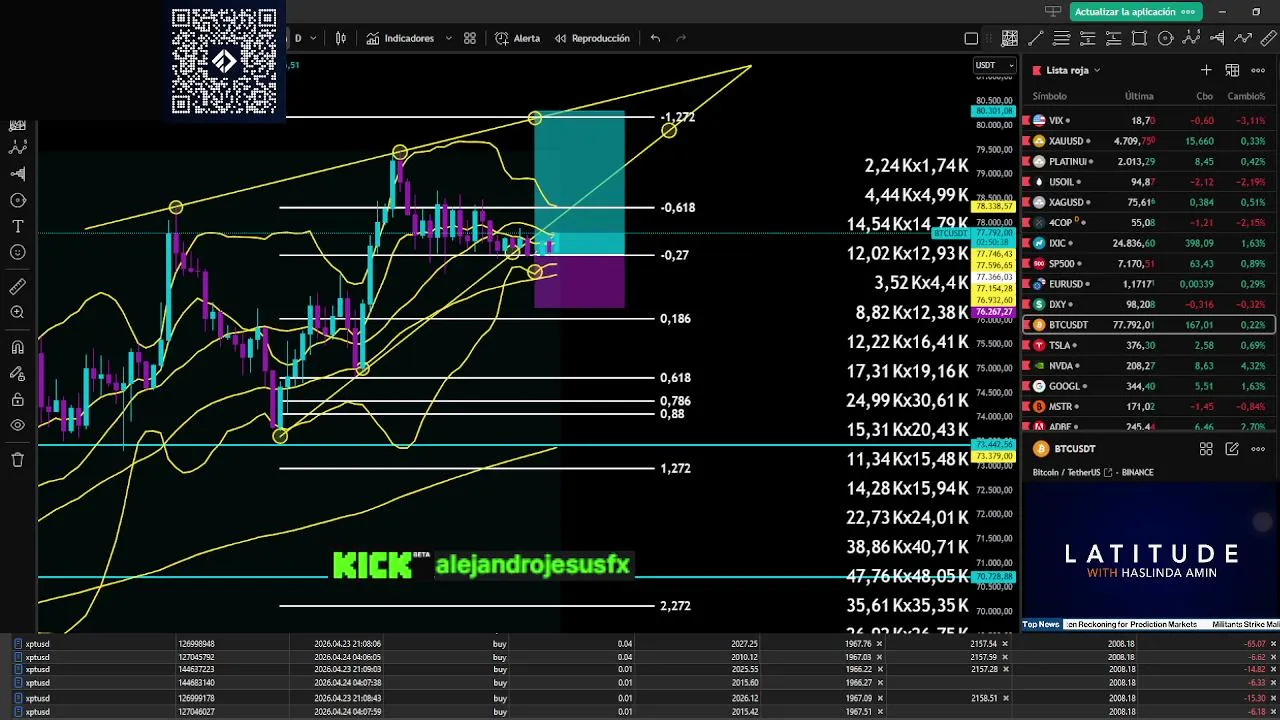
Task: Select the circle shape tool in top toolbar
Action: [1165, 39]
